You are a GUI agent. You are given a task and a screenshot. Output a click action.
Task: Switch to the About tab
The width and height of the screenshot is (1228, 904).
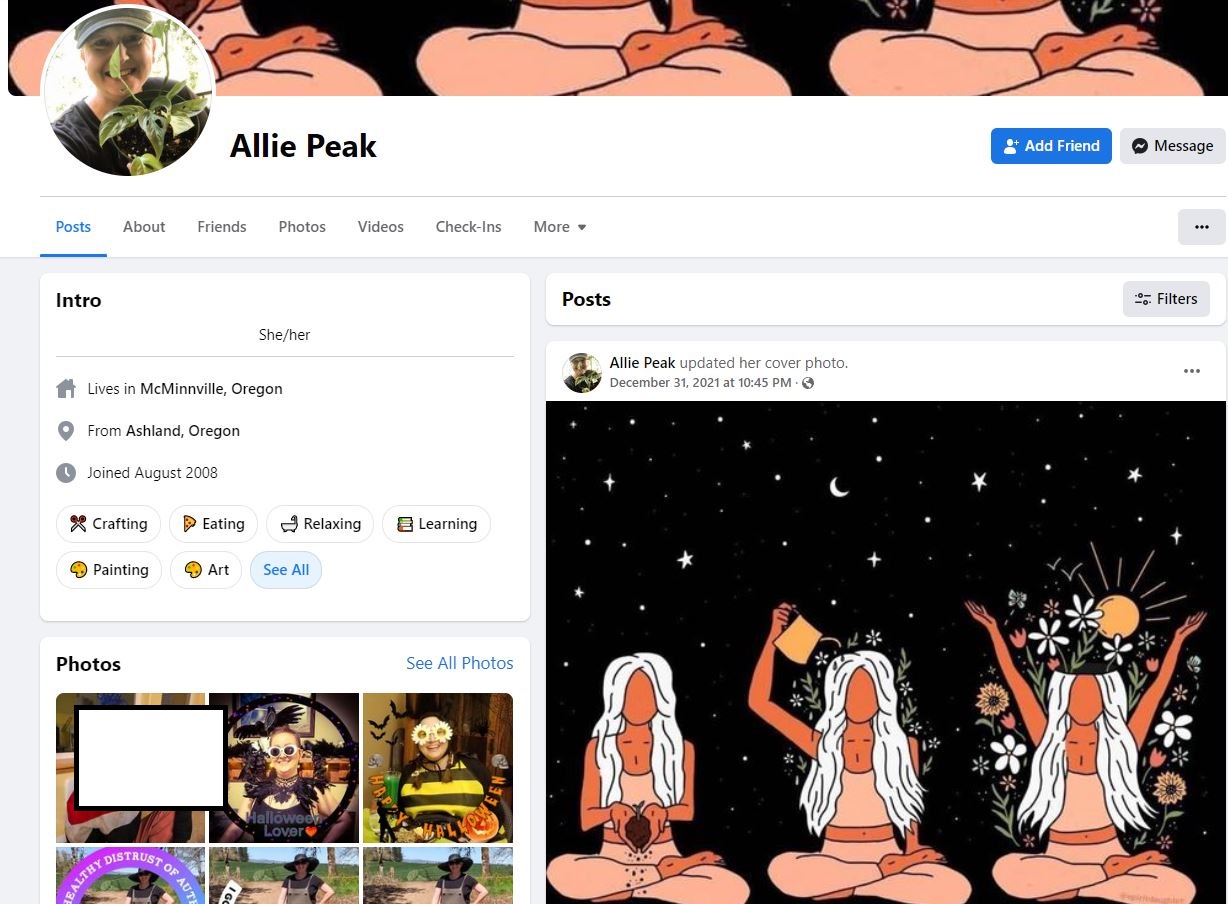pos(144,227)
